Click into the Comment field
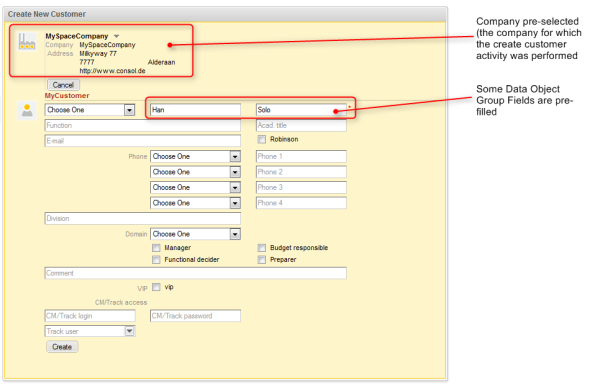600x386 pixels. [196, 273]
